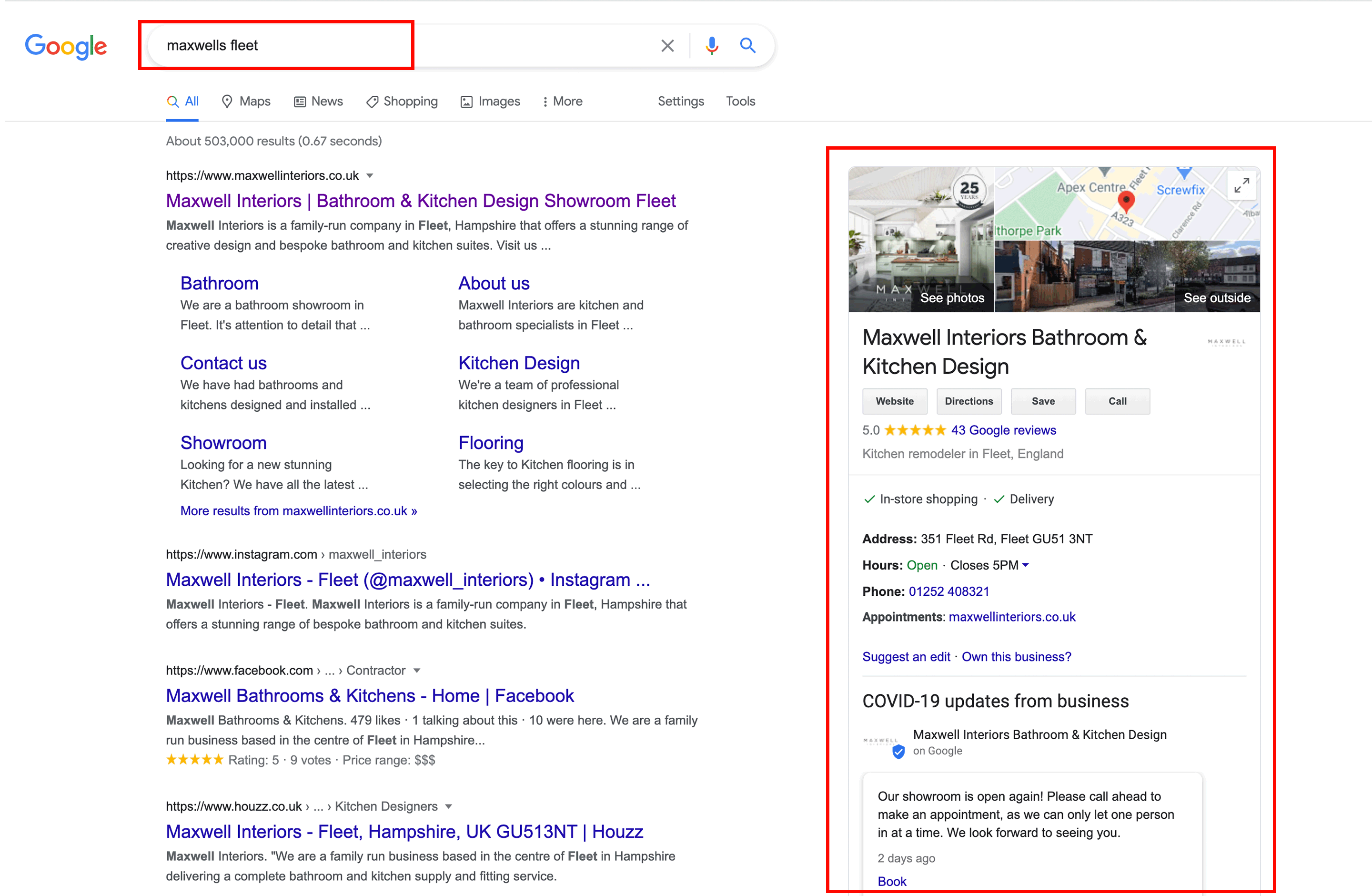
Task: Expand the map using the fullscreen arrows icon
Action: (1242, 185)
